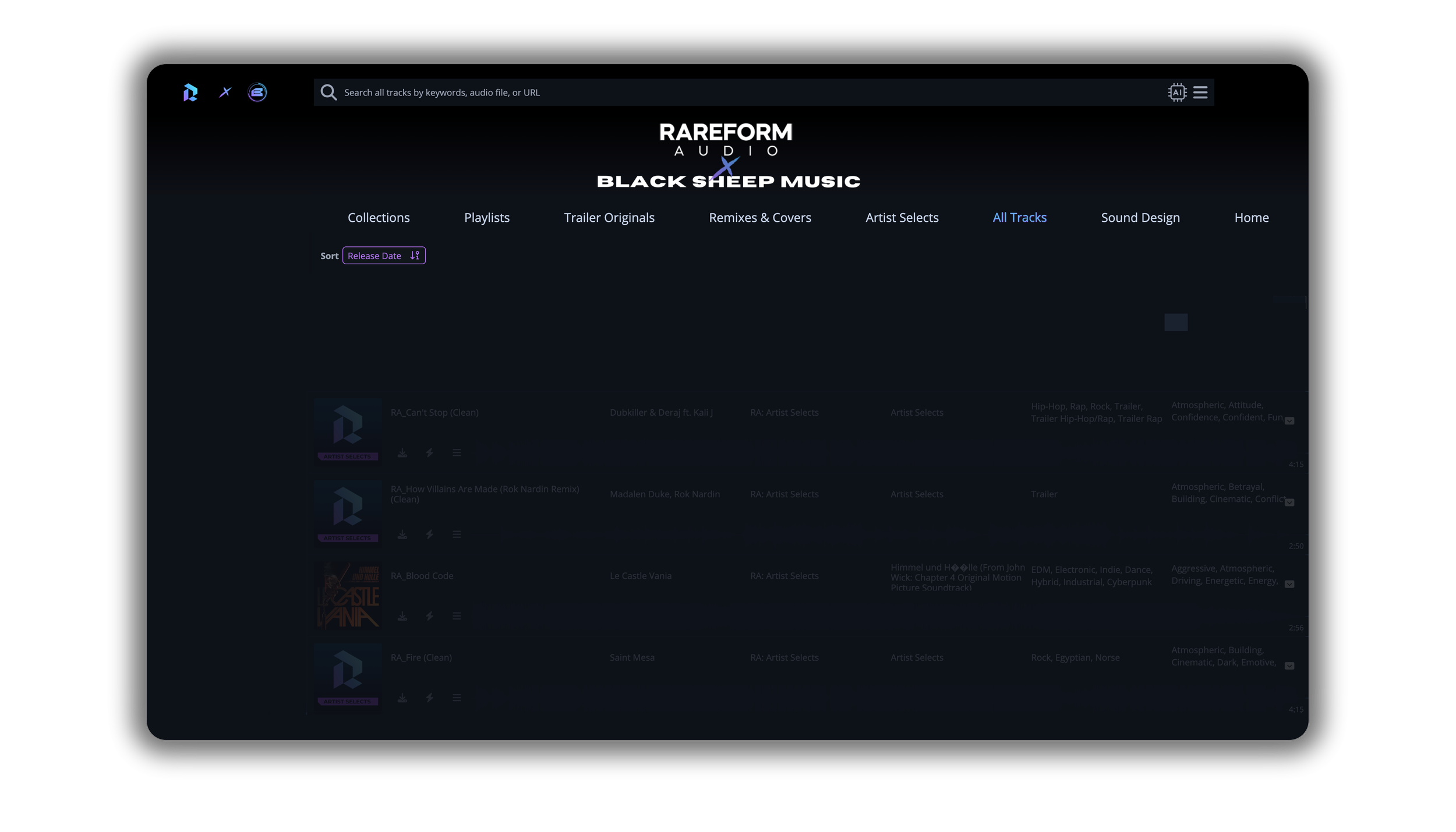1456x832 pixels.
Task: Open the Sound Design tab
Action: [1140, 218]
